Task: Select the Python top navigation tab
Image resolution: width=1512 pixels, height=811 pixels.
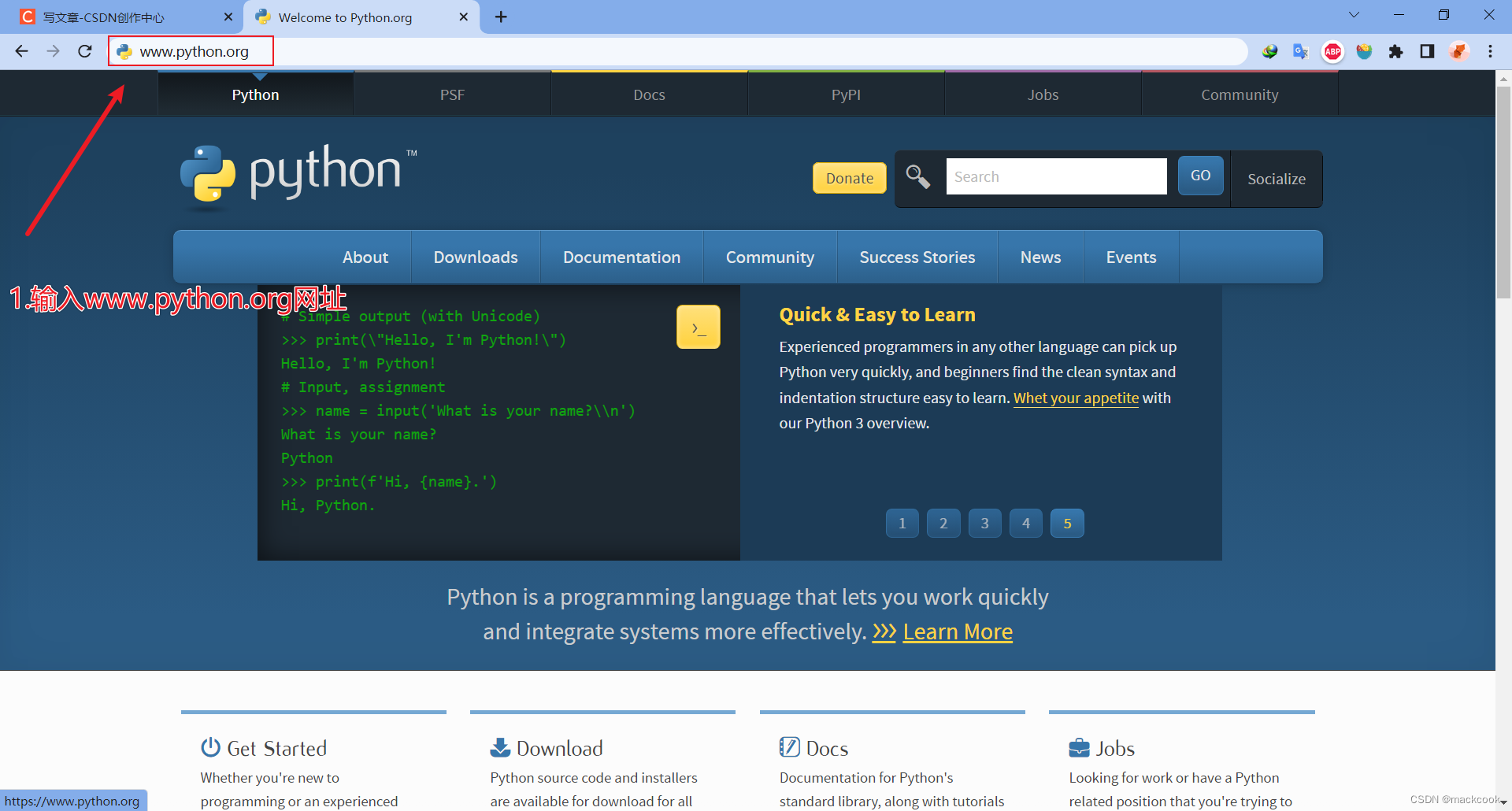Action: [x=255, y=94]
